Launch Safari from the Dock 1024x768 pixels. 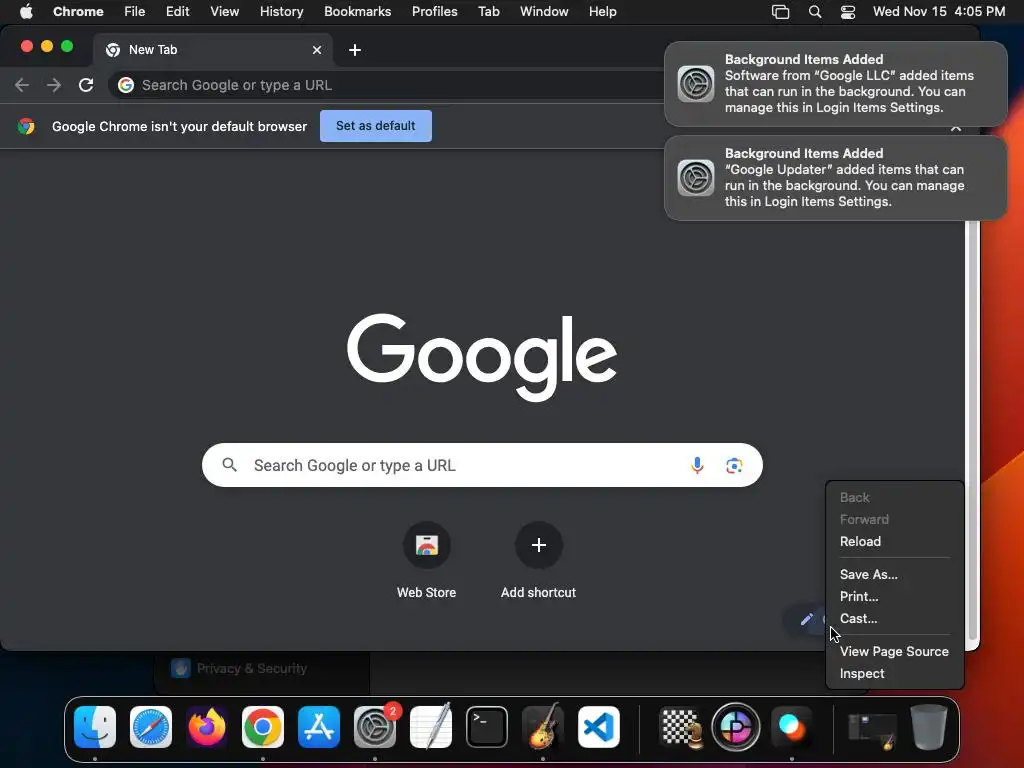pos(151,726)
